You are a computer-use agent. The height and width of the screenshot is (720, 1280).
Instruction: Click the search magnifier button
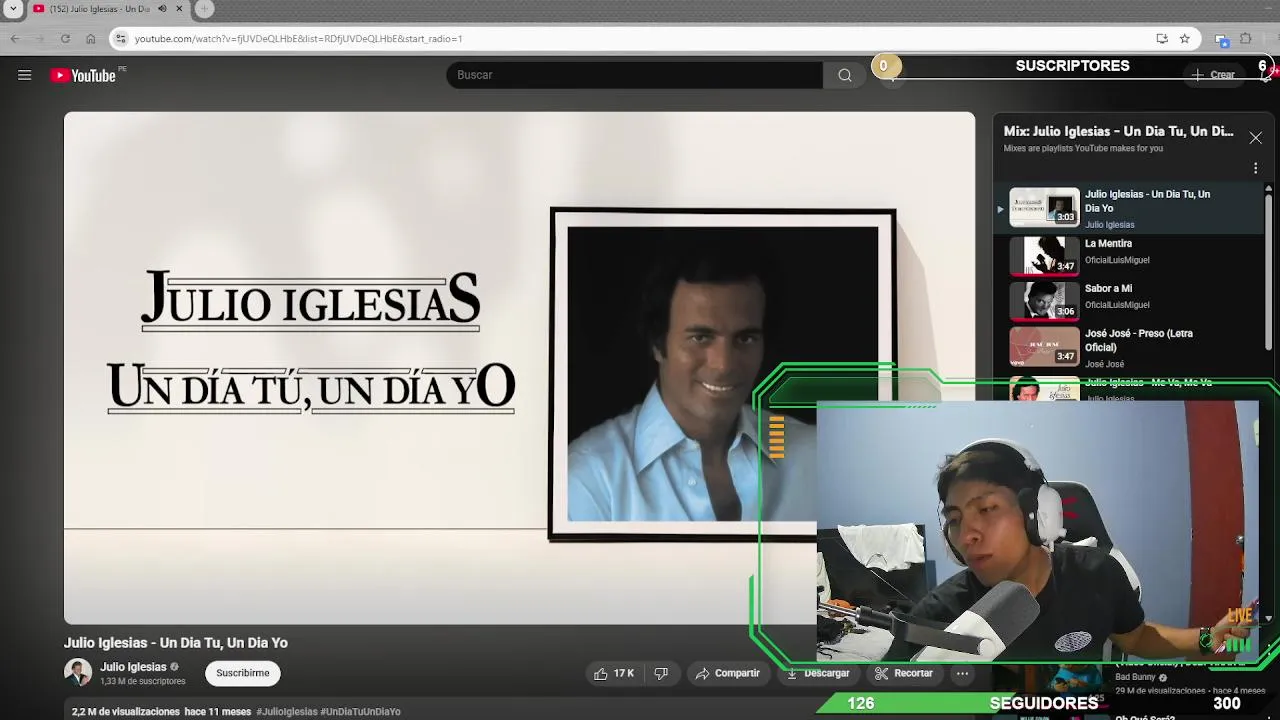(845, 75)
